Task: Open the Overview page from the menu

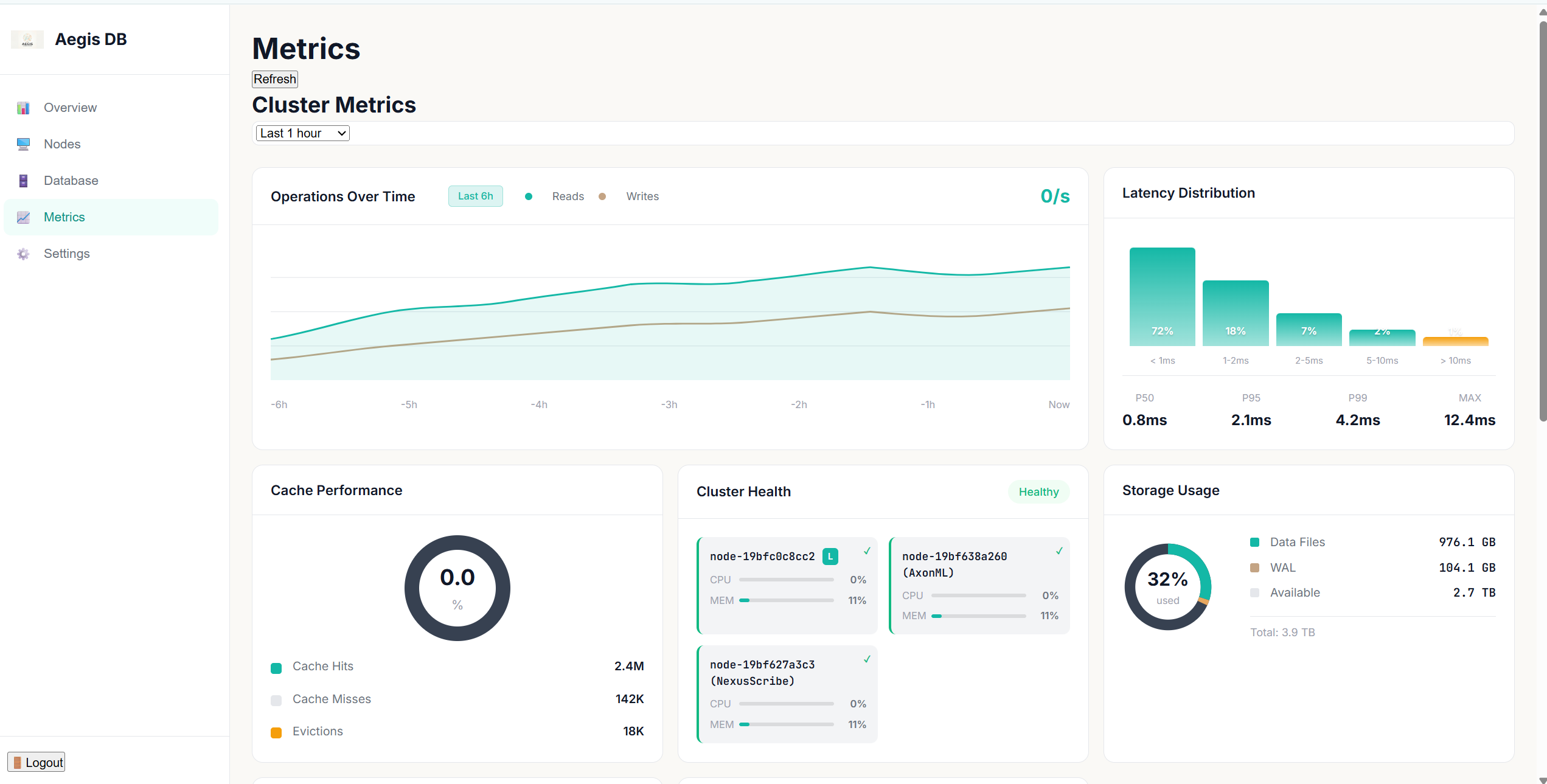Action: coord(70,108)
